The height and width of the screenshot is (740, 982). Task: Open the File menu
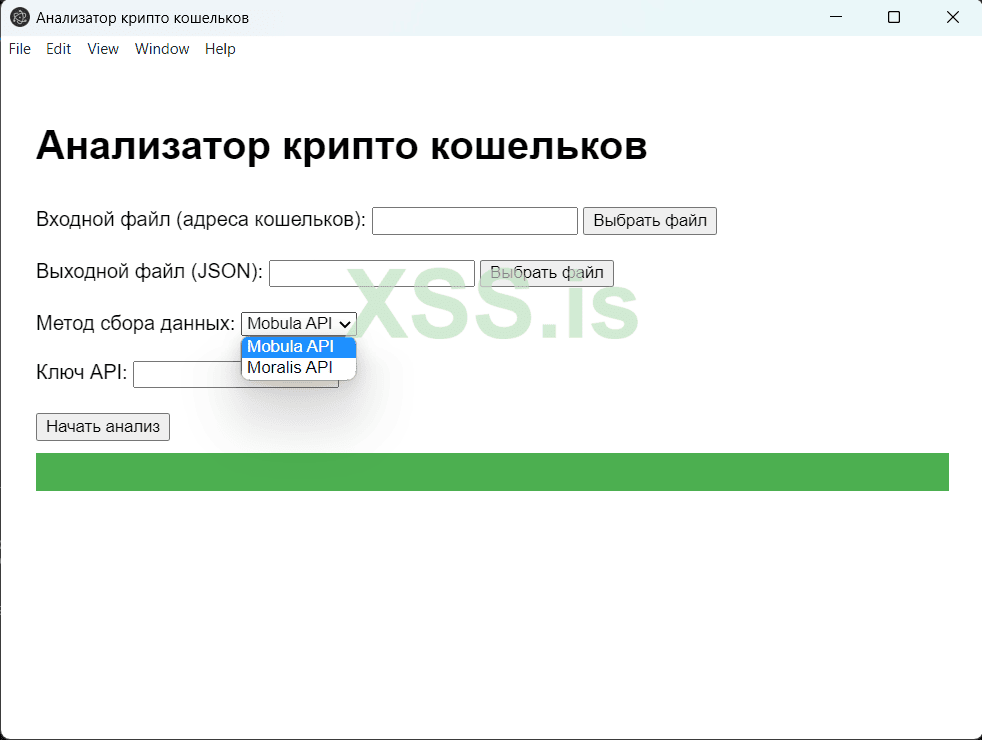point(19,48)
